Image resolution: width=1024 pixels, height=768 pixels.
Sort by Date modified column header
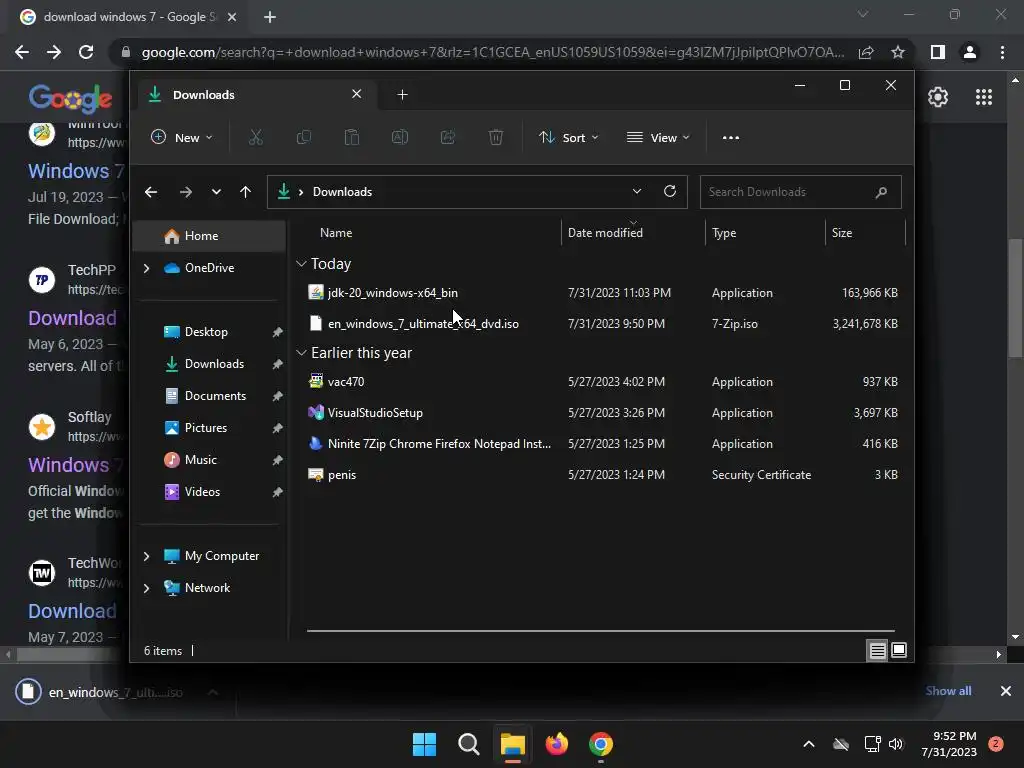(633, 232)
